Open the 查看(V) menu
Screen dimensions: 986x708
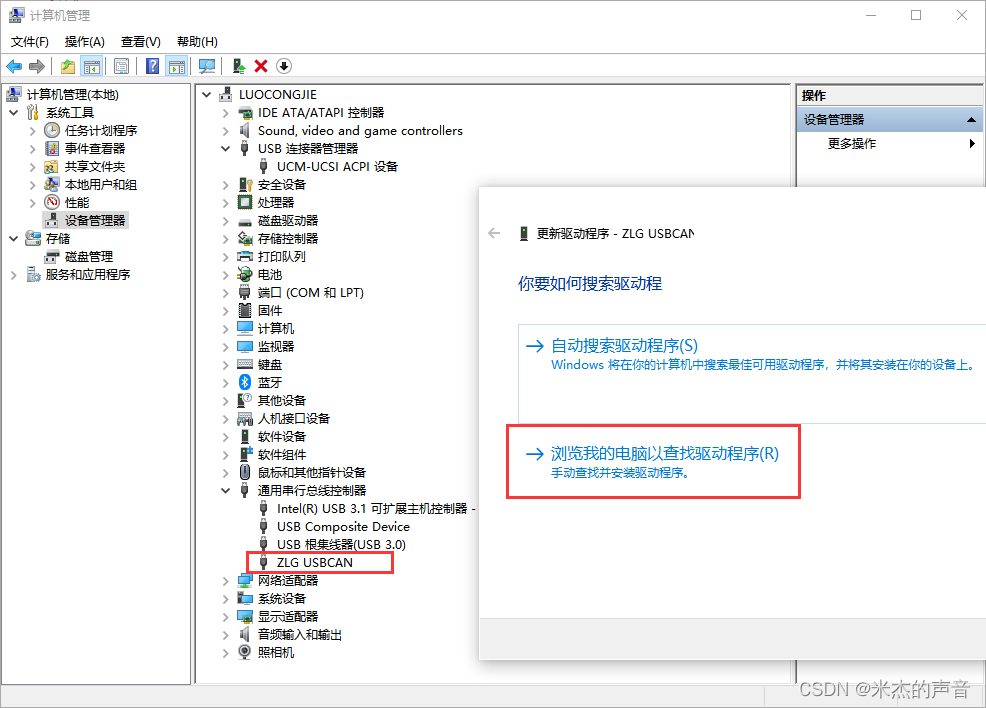click(x=141, y=41)
